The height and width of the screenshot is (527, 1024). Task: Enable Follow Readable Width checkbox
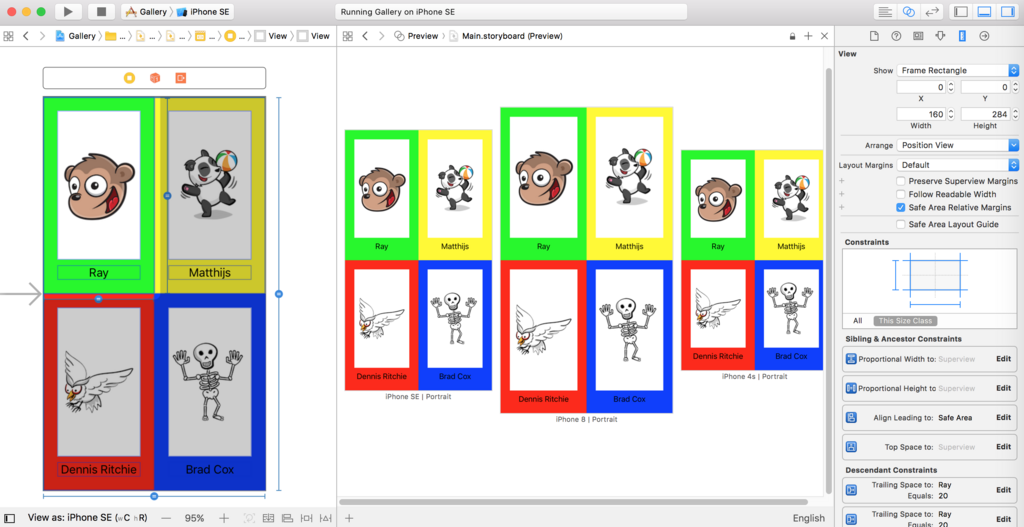pos(901,194)
